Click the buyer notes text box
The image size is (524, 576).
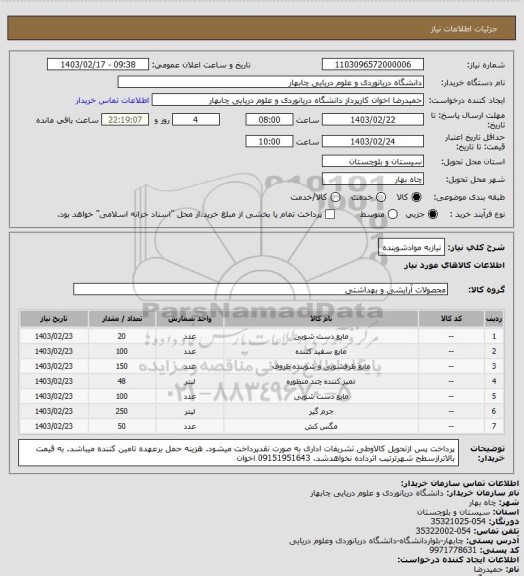coord(238,453)
